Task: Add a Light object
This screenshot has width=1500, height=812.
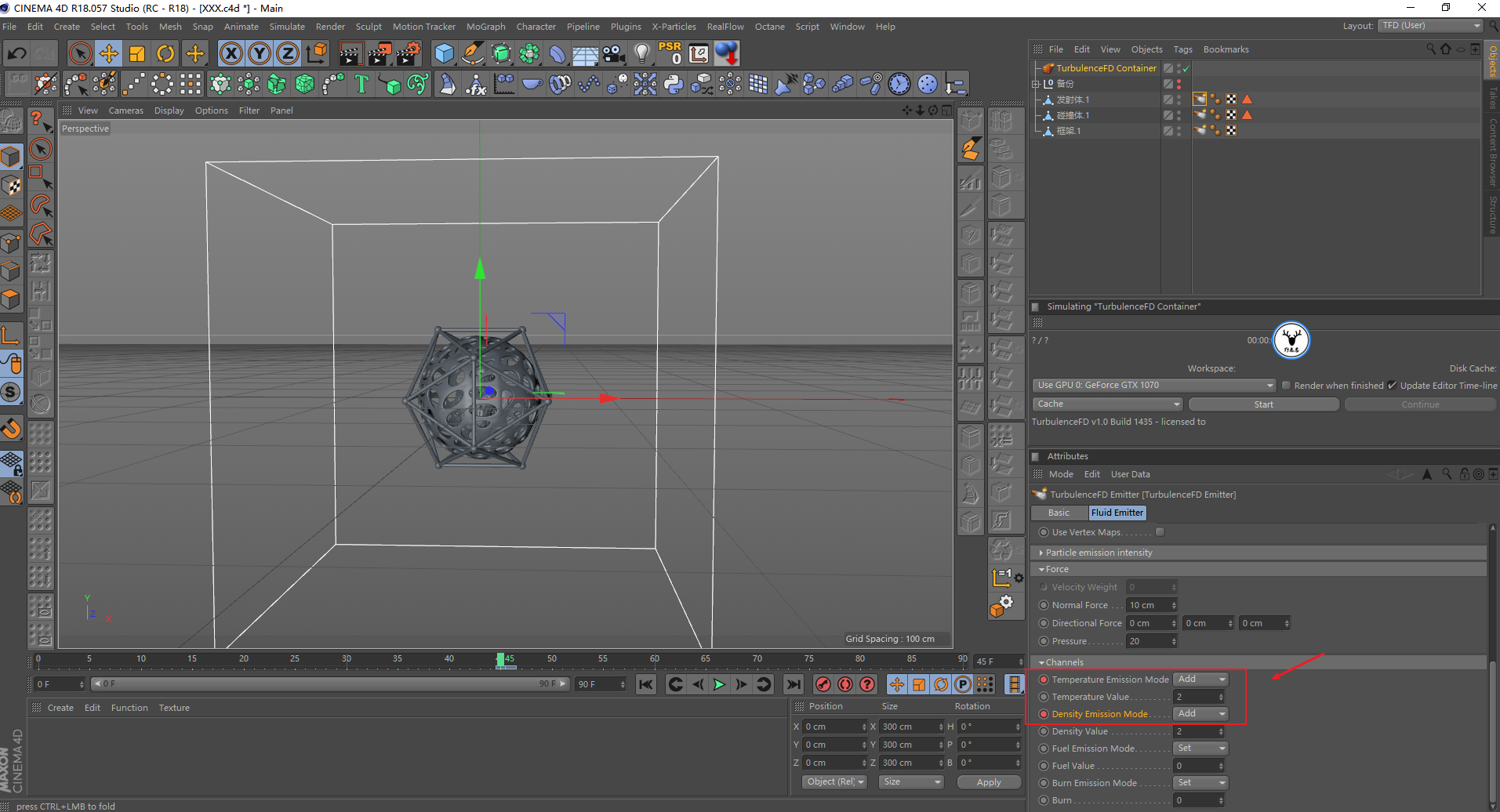Action: coord(642,53)
